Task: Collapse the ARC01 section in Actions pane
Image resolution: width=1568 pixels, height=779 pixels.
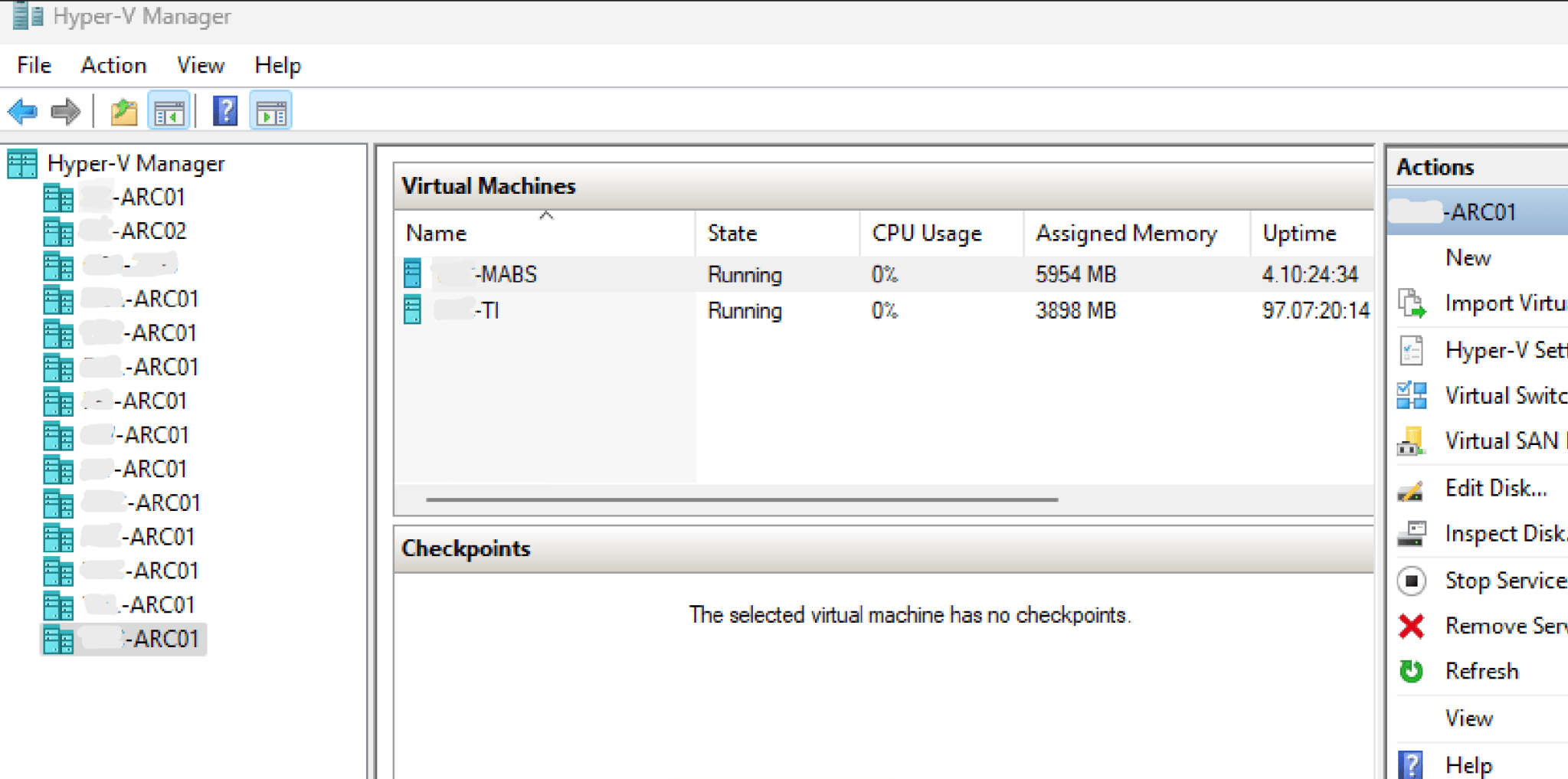Action: pos(1477,211)
